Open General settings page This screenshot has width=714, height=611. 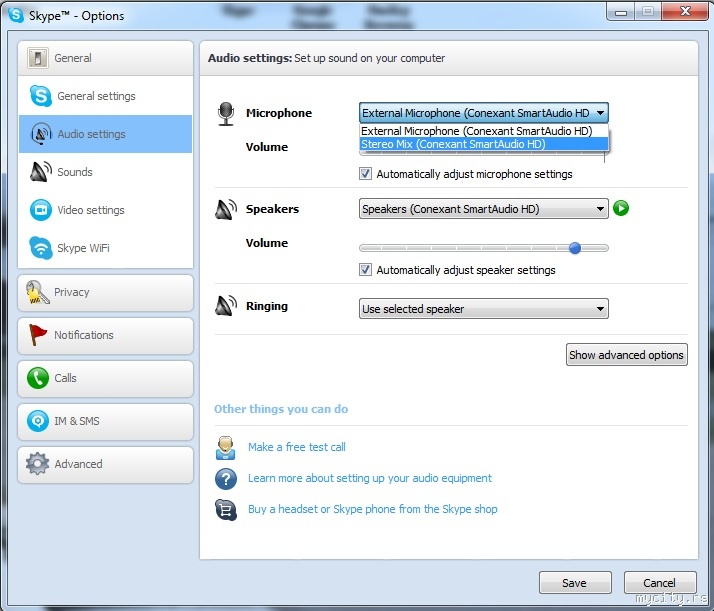pos(105,96)
